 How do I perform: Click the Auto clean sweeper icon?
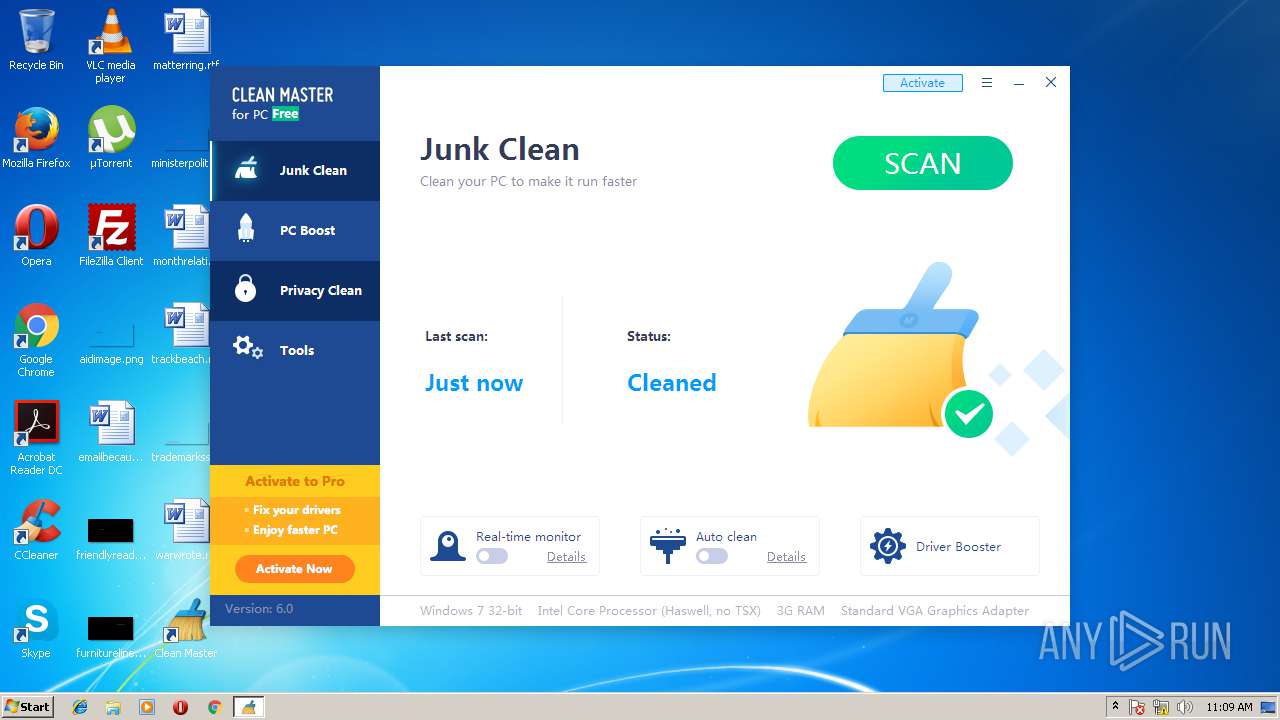pos(667,546)
